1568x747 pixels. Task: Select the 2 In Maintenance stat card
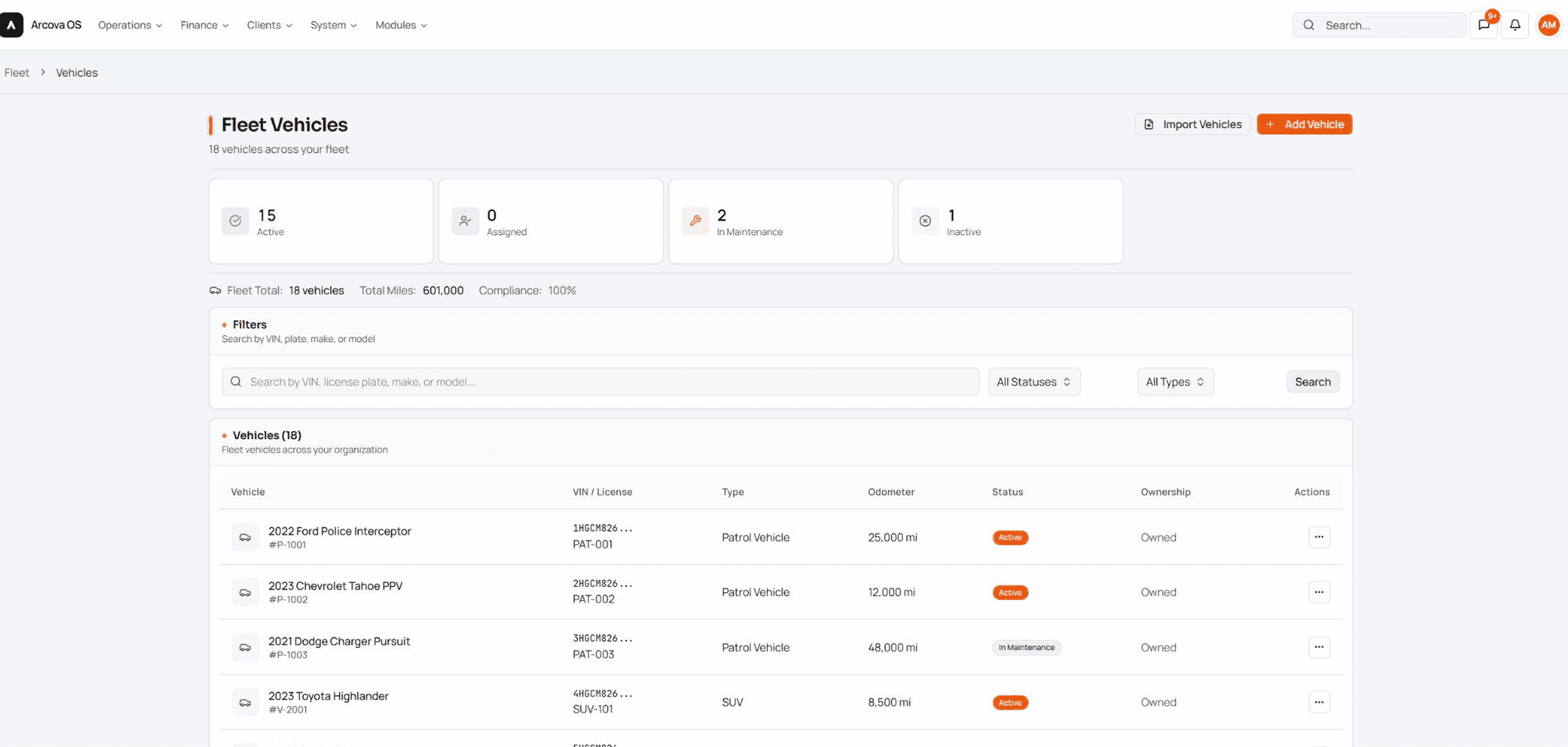pyautogui.click(x=781, y=221)
